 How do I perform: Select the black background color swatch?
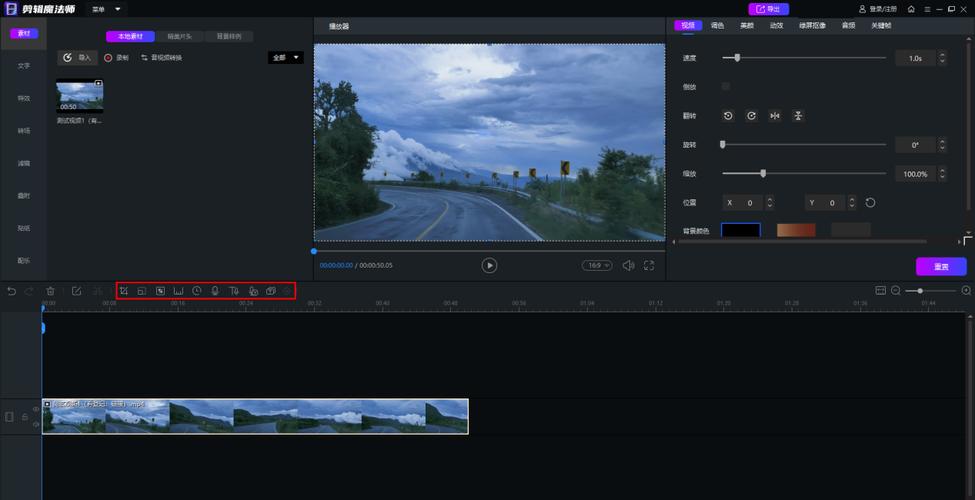740,230
